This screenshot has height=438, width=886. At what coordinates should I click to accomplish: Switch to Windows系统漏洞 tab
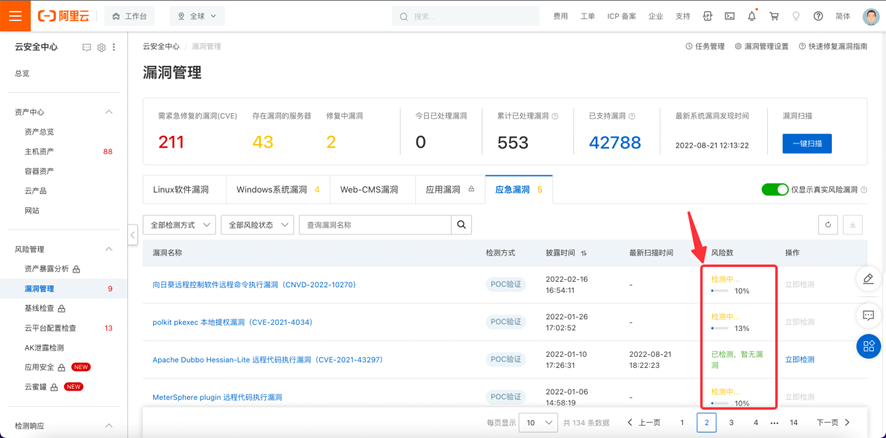pyautogui.click(x=278, y=189)
